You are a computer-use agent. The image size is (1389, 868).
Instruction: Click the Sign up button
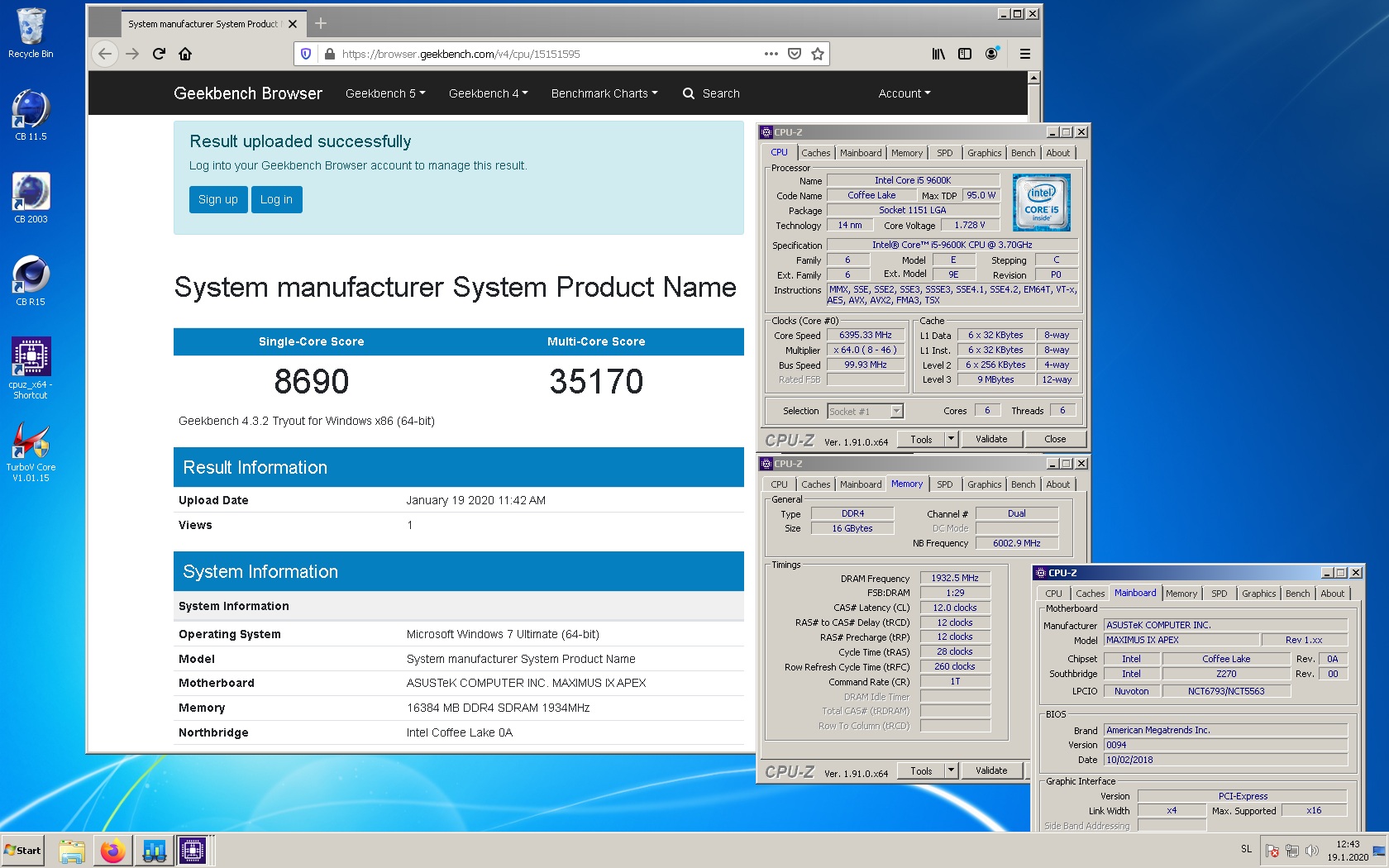coord(218,199)
